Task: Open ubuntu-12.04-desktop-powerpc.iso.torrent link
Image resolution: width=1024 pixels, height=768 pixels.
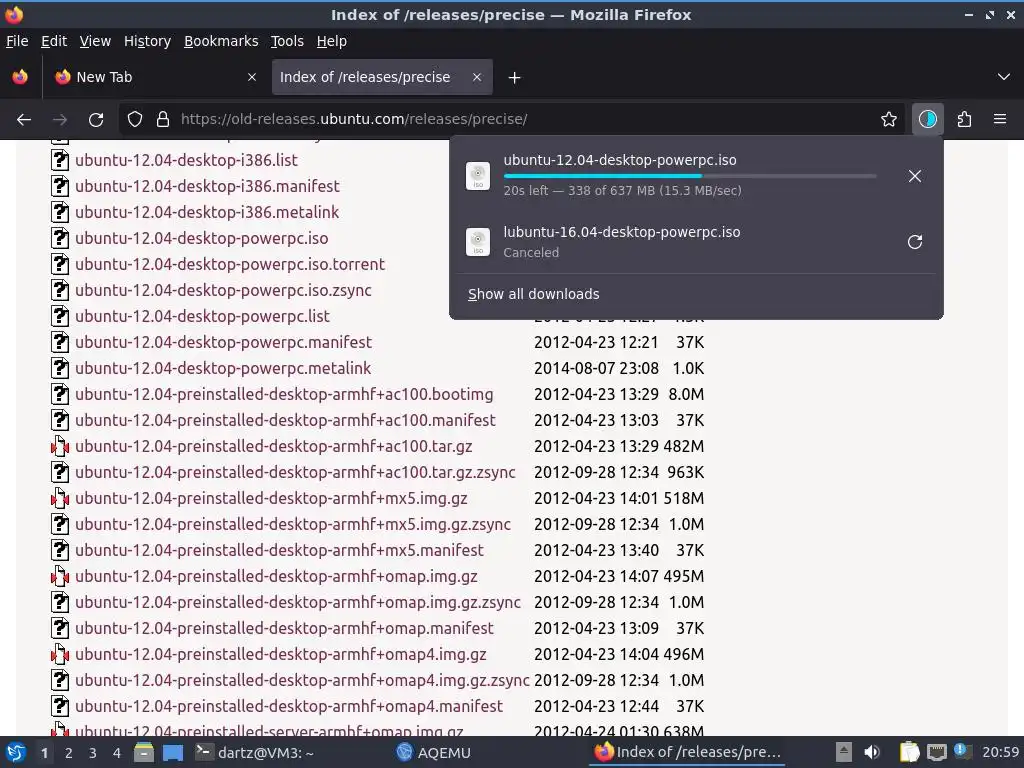Action: point(230,264)
